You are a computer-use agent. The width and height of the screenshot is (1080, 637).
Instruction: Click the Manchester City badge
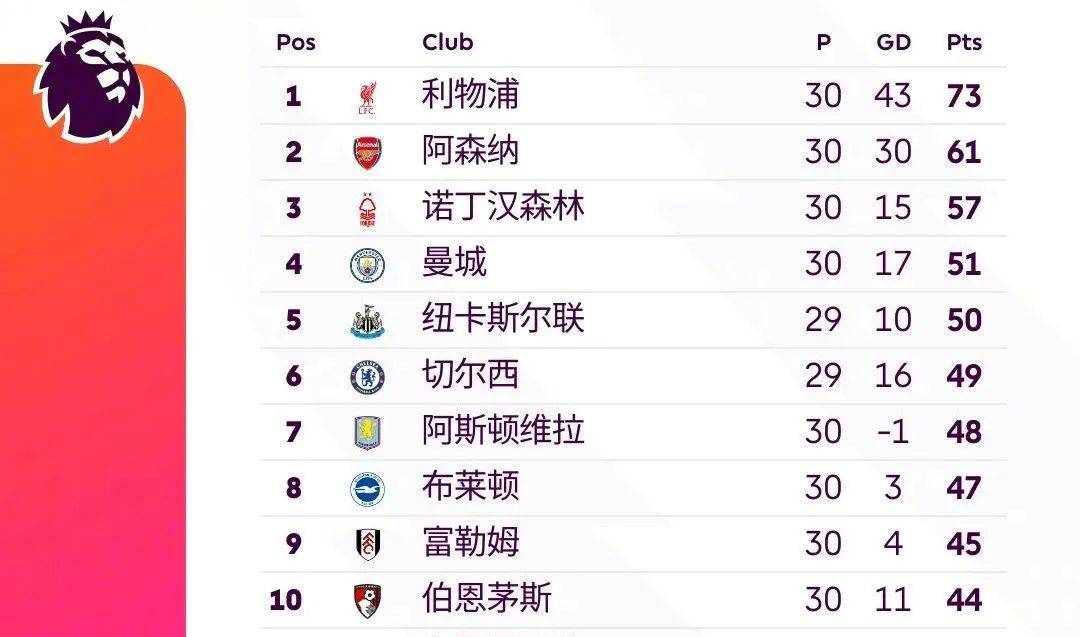(x=367, y=265)
